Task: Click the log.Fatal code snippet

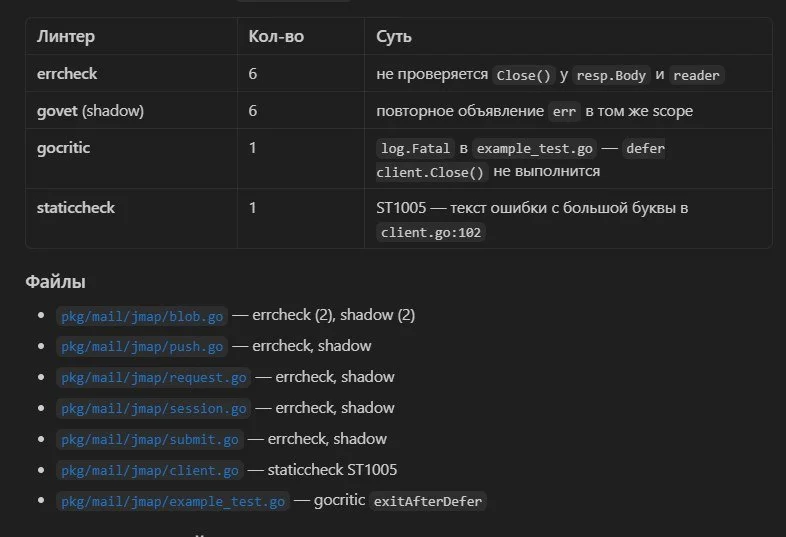Action: [415, 148]
